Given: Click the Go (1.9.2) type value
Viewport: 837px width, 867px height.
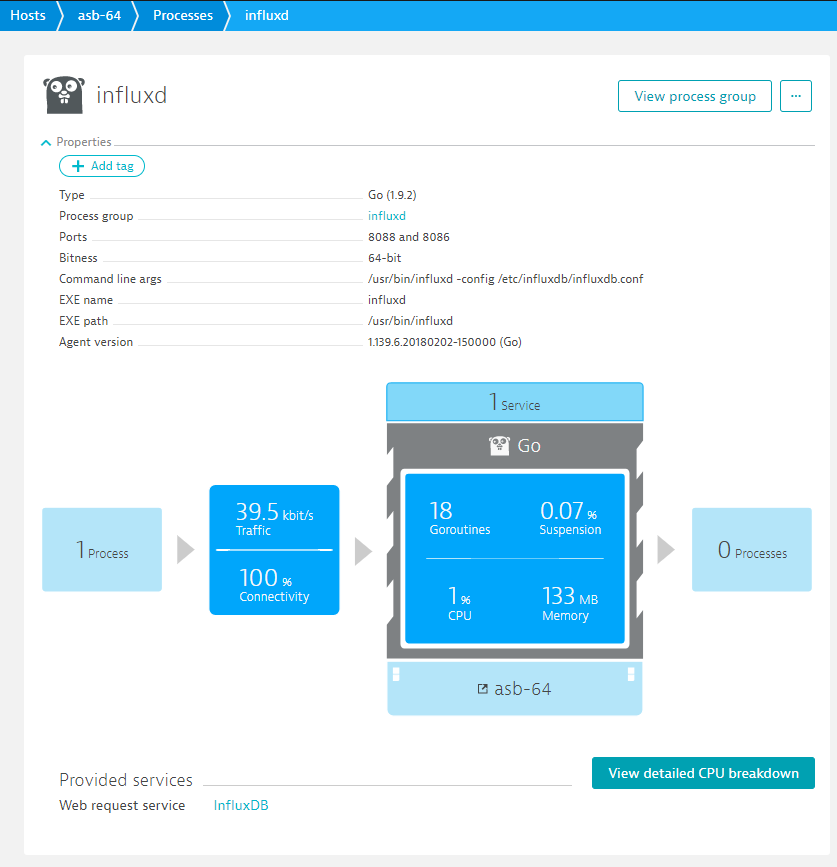Looking at the screenshot, I should 392,195.
